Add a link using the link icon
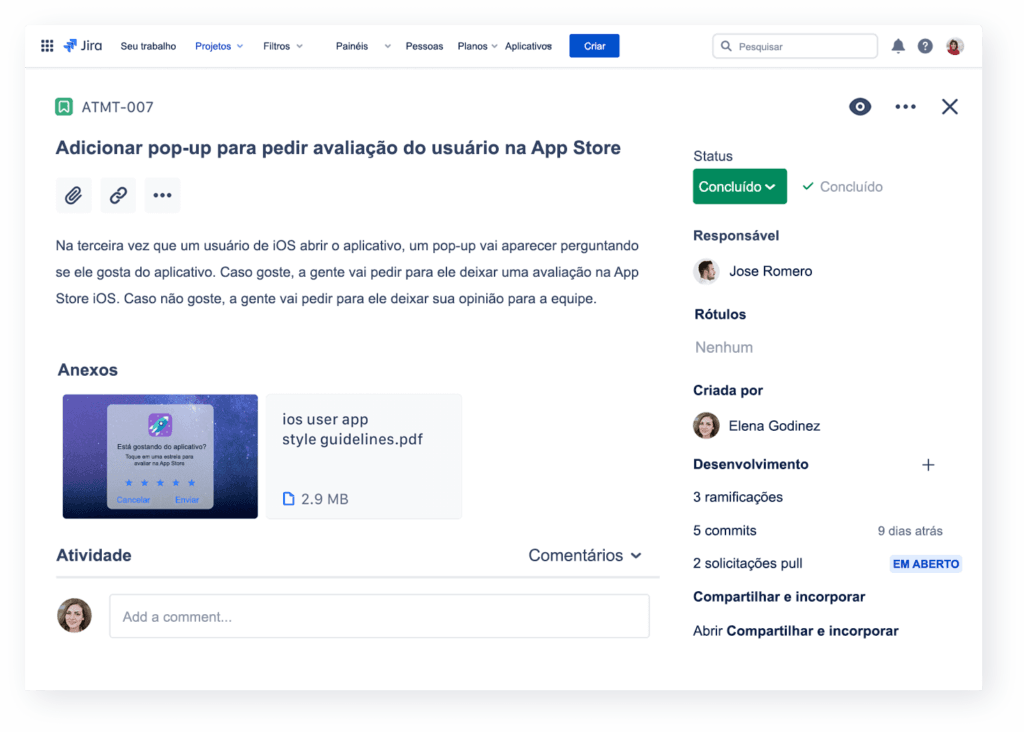 (118, 195)
